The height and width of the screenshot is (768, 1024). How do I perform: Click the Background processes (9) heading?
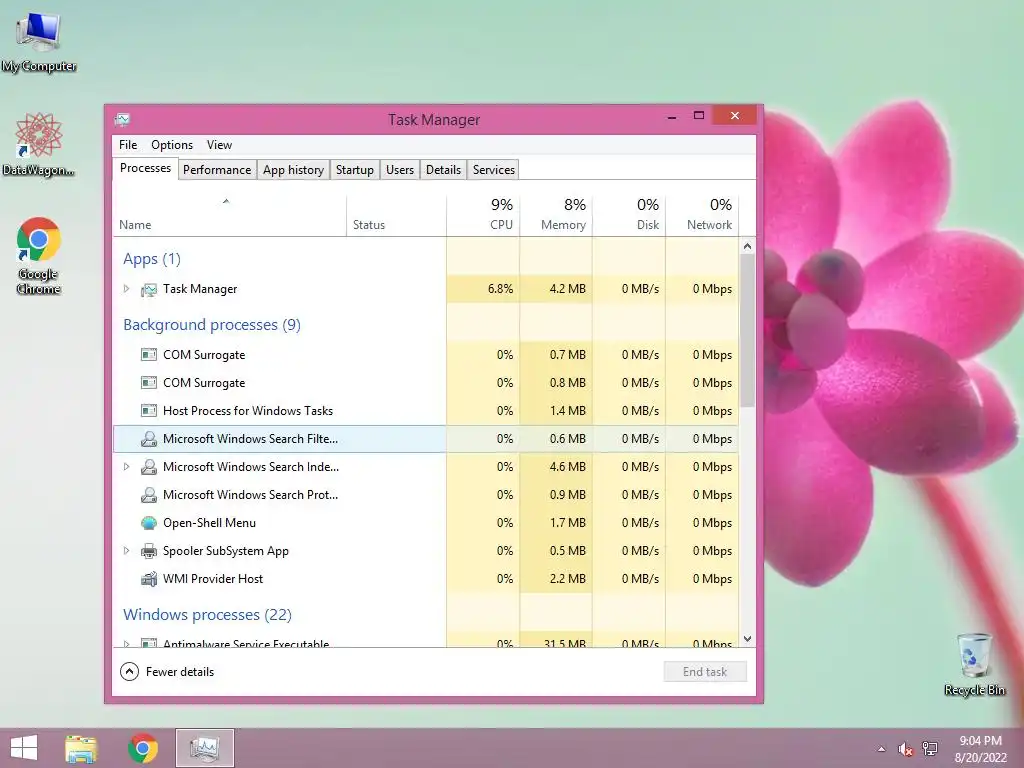pyautogui.click(x=212, y=325)
